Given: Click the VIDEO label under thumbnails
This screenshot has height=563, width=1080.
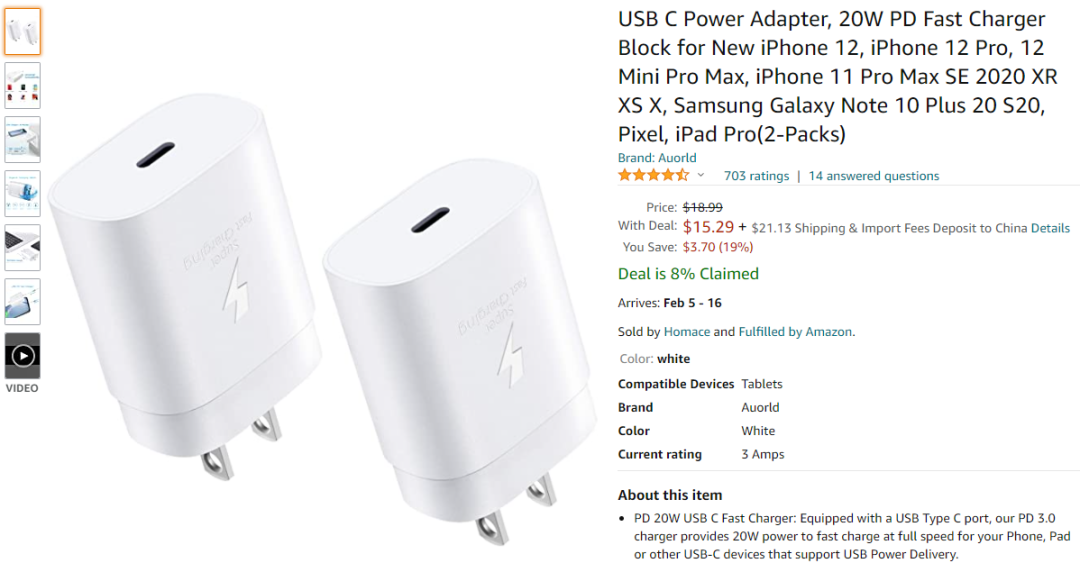Looking at the screenshot, I should (22, 388).
